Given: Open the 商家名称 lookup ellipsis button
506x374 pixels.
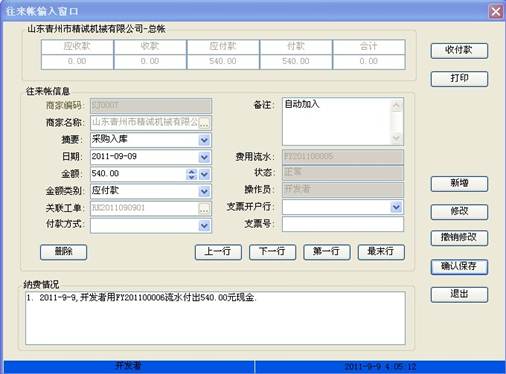Looking at the screenshot, I should pyautogui.click(x=204, y=123).
